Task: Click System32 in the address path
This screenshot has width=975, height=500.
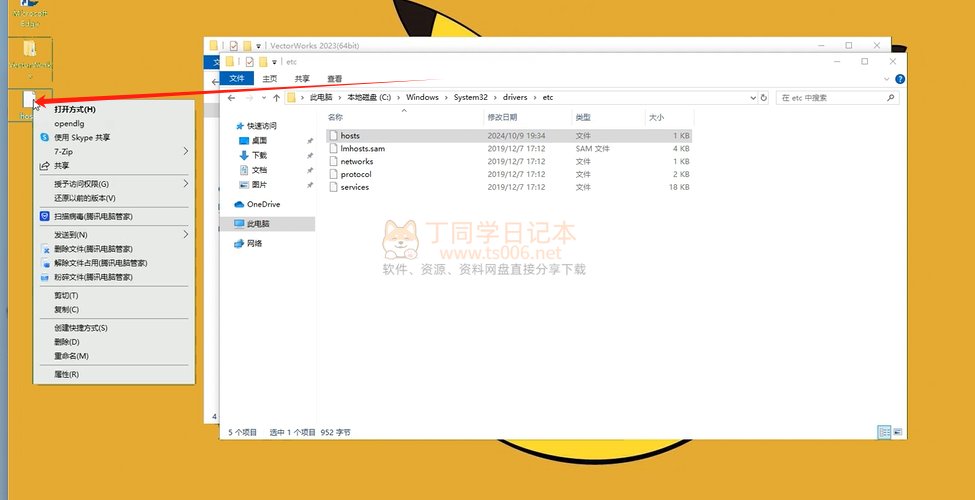Action: (x=471, y=98)
